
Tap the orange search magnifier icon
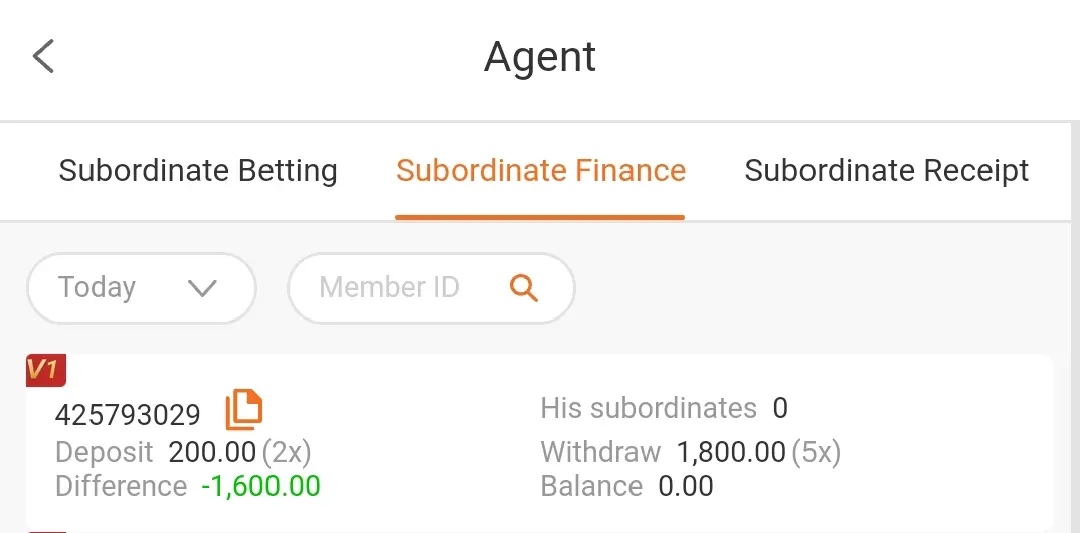coord(523,288)
